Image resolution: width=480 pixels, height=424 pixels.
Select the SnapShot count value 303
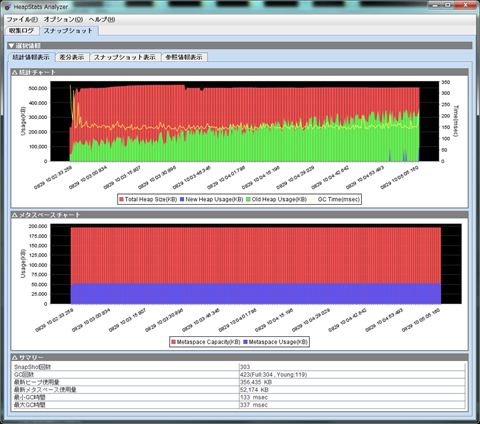(245, 367)
